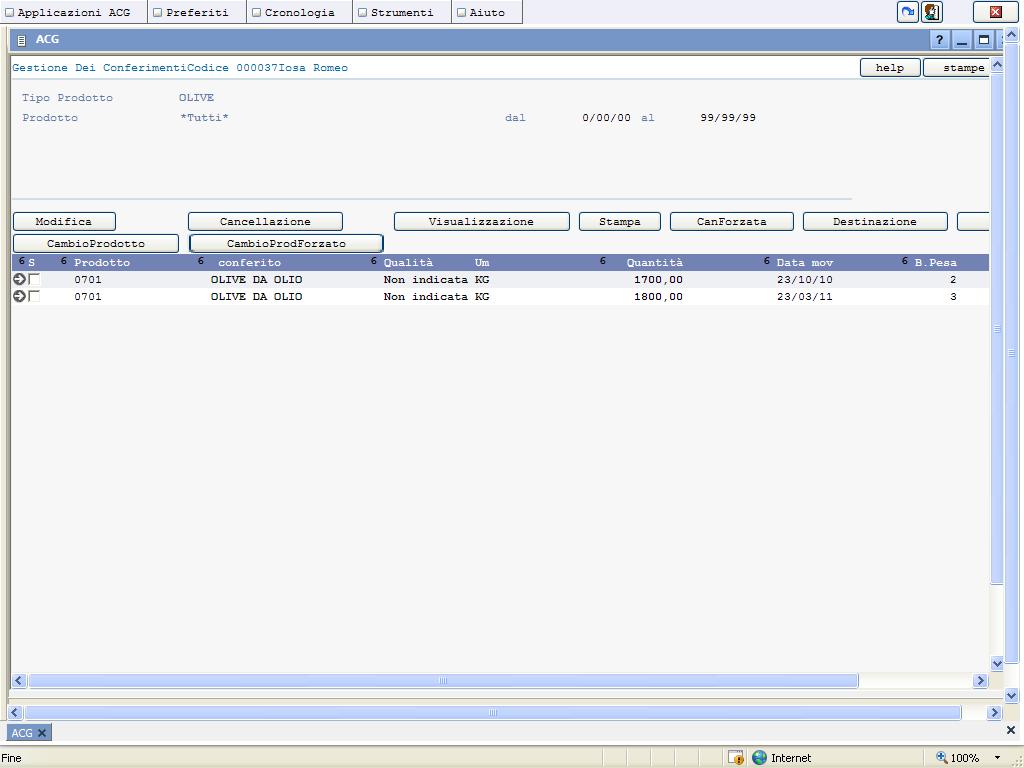Click OLIVE DA OLIO in the 23/10/10 row
1024x768 pixels.
click(x=257, y=280)
